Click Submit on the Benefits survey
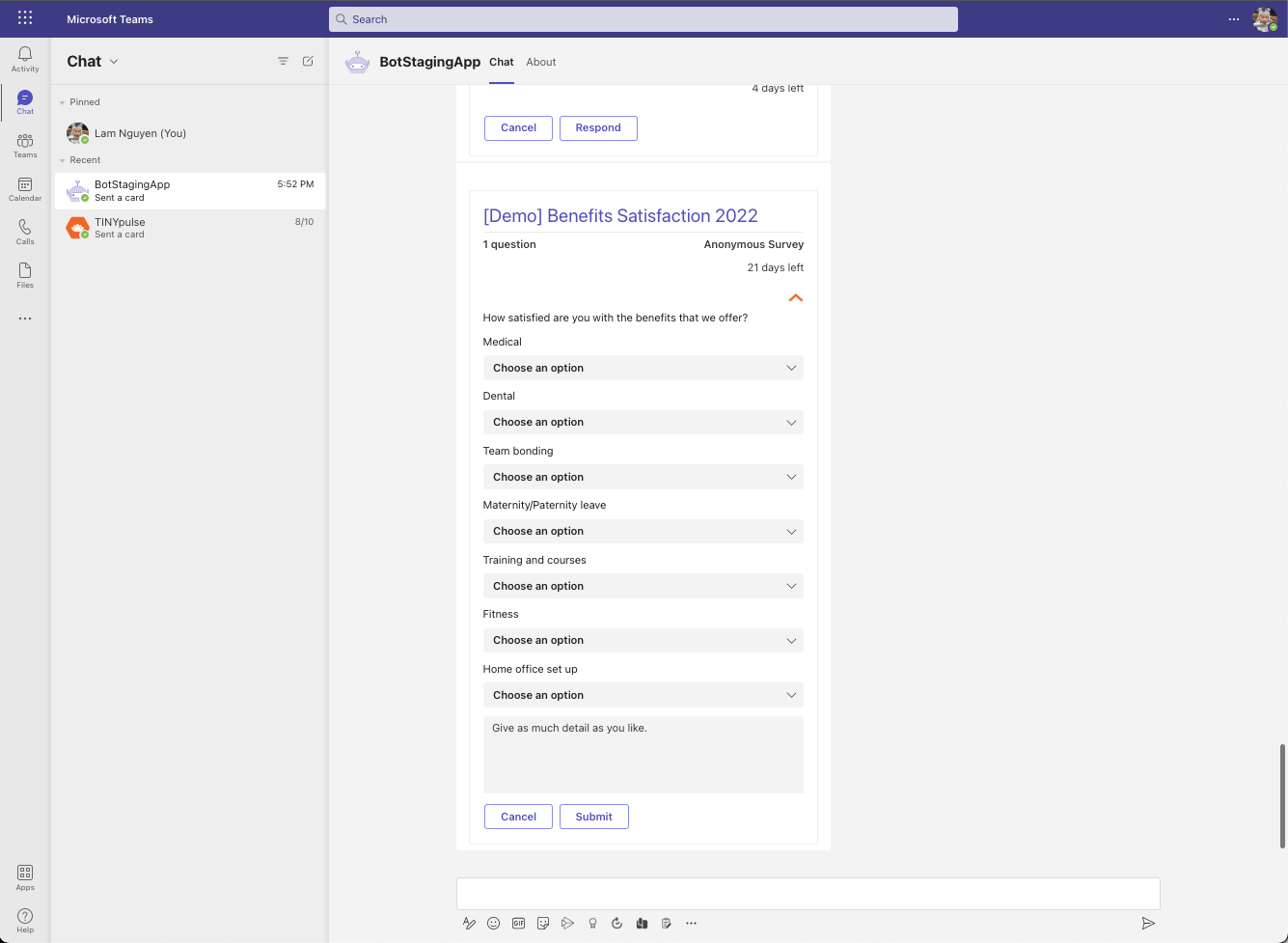1288x943 pixels. point(594,817)
